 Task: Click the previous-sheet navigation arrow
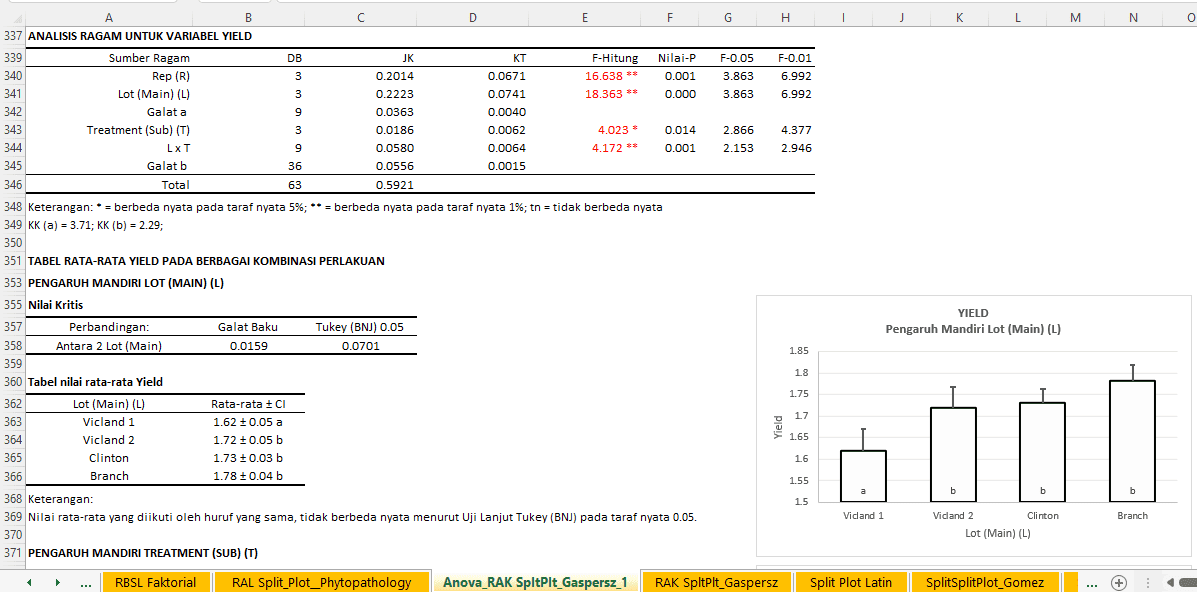(x=28, y=582)
